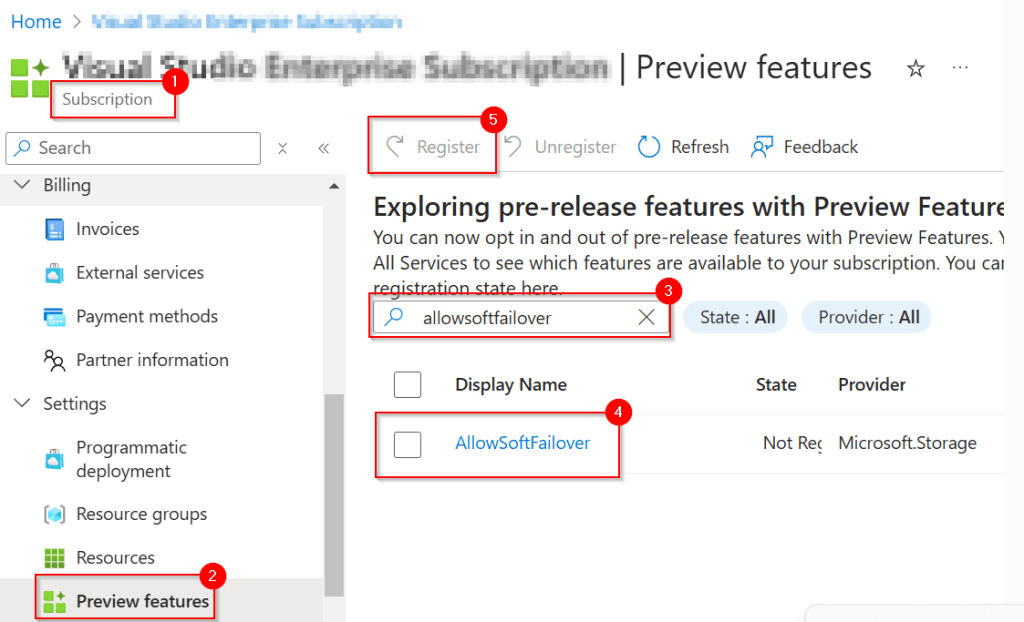Open the Provider filter dropdown
The height and width of the screenshot is (622, 1024).
[868, 317]
